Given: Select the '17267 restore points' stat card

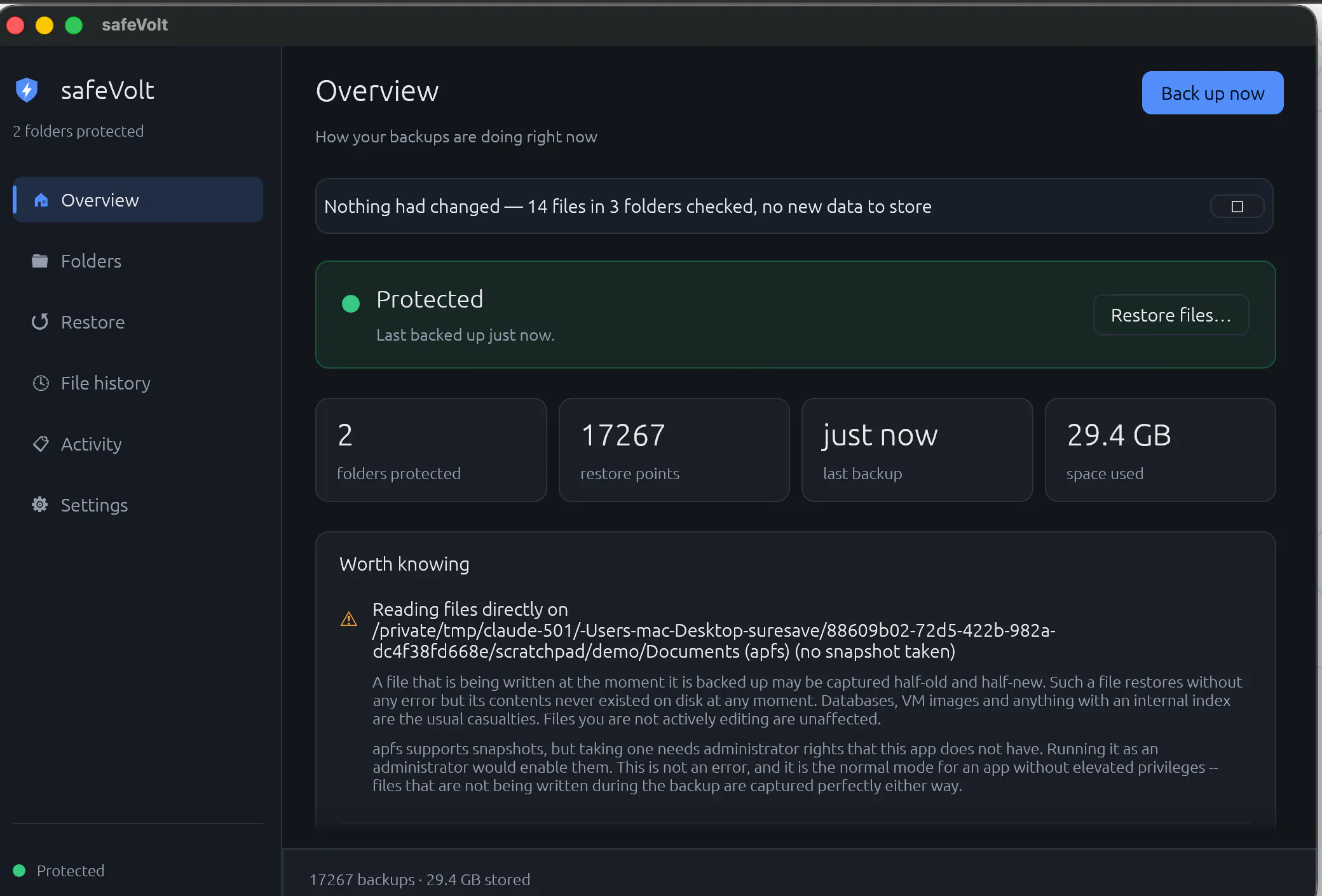Looking at the screenshot, I should (674, 450).
